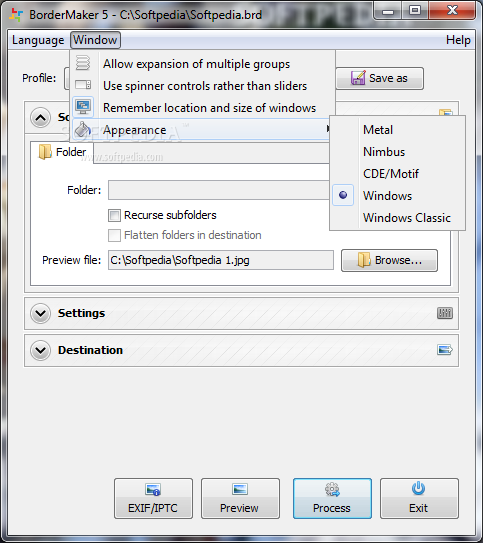Viewport: 483px width, 543px height.
Task: Click the Save as disk pencil icon
Action: tap(358, 78)
